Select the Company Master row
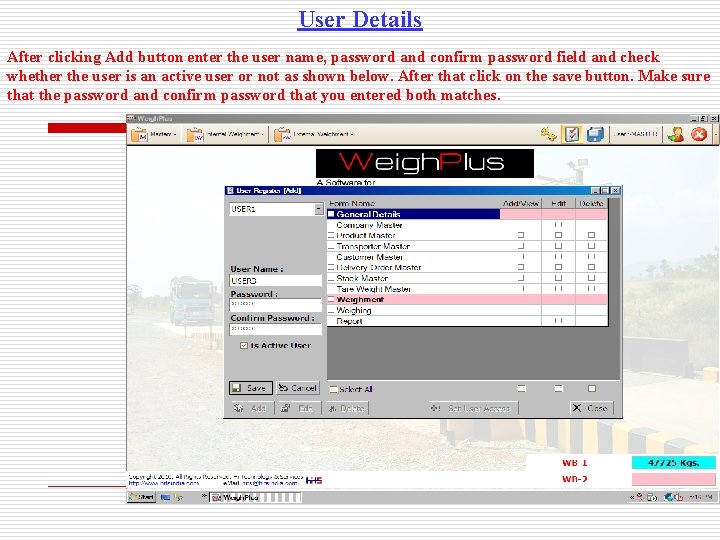Viewport: 720px width, 540px height. pos(467,225)
